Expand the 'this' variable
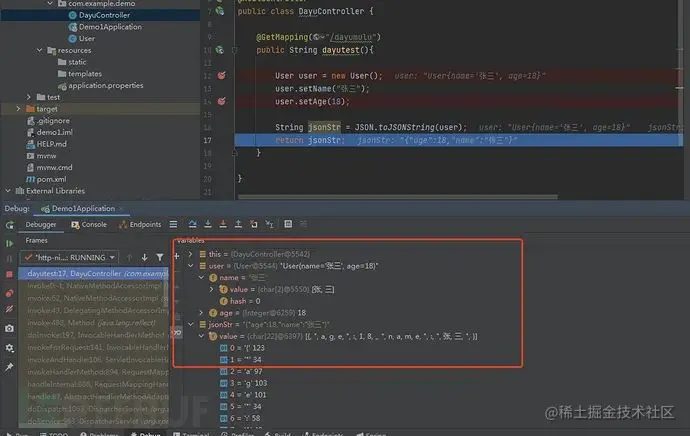 [191, 254]
